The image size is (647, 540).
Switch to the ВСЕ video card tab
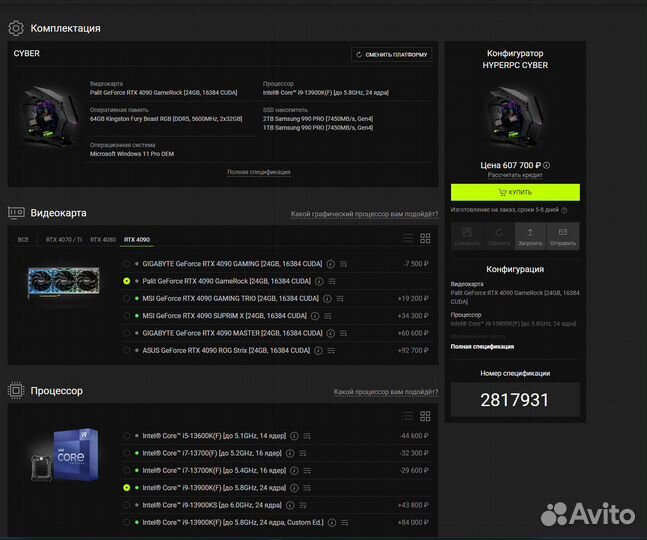[x=23, y=240]
